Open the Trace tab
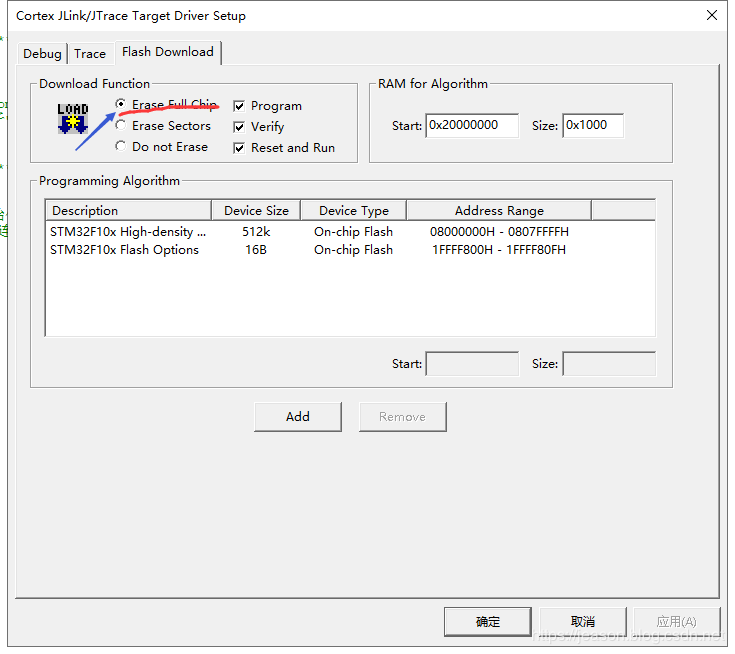Viewport: 735px width, 654px height. pyautogui.click(x=90, y=53)
